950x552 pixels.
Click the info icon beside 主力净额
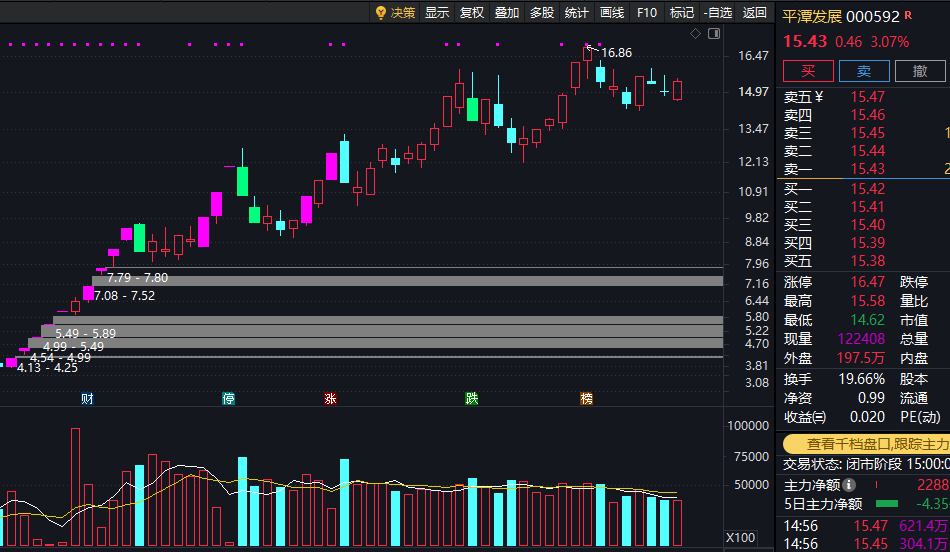849,485
